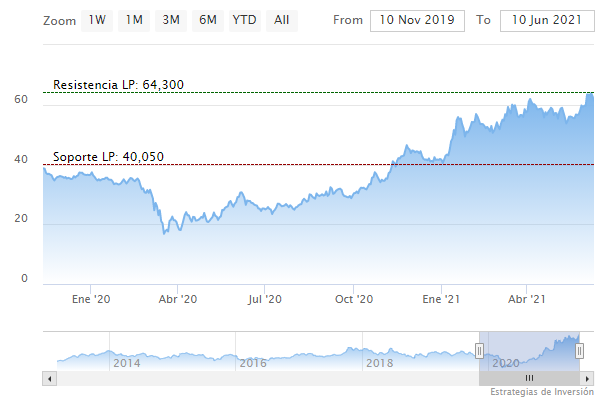Switch zoom to 3M
The height and width of the screenshot is (405, 606).
pyautogui.click(x=171, y=20)
